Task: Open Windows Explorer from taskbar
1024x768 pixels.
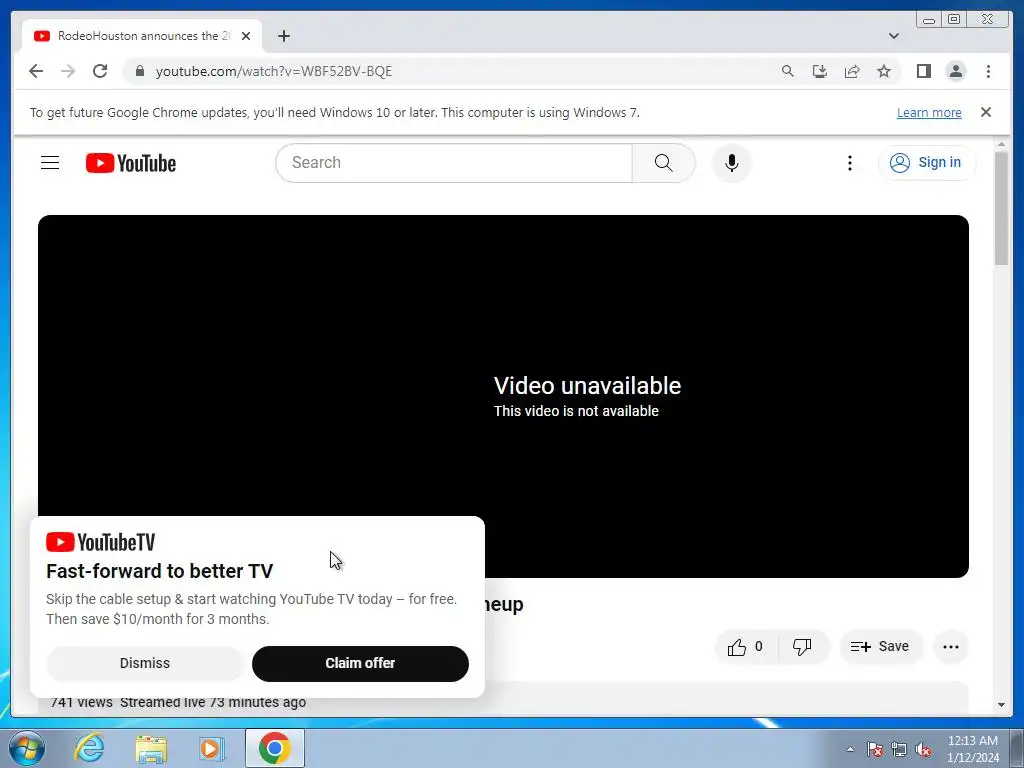Action: click(151, 748)
